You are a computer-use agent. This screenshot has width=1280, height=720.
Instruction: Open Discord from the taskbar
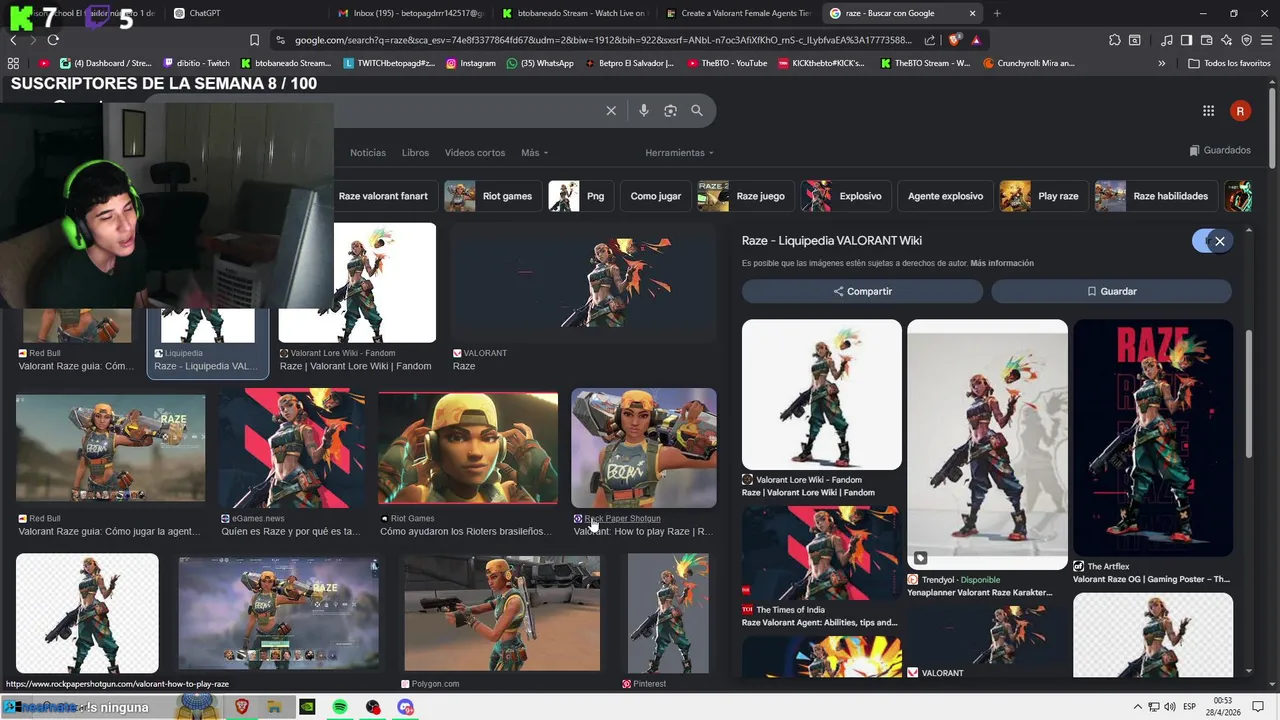[405, 707]
